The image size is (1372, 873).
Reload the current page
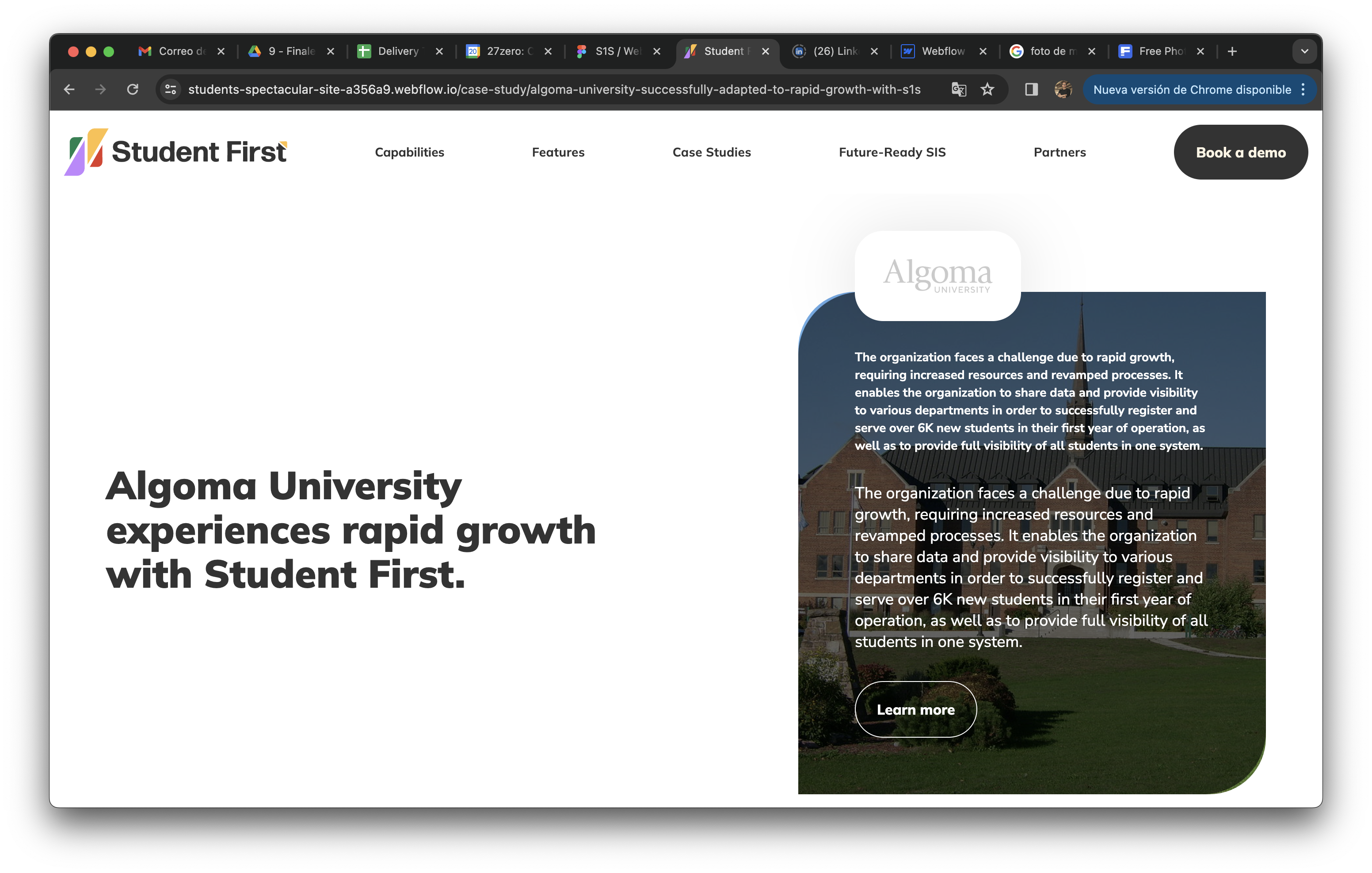132,89
